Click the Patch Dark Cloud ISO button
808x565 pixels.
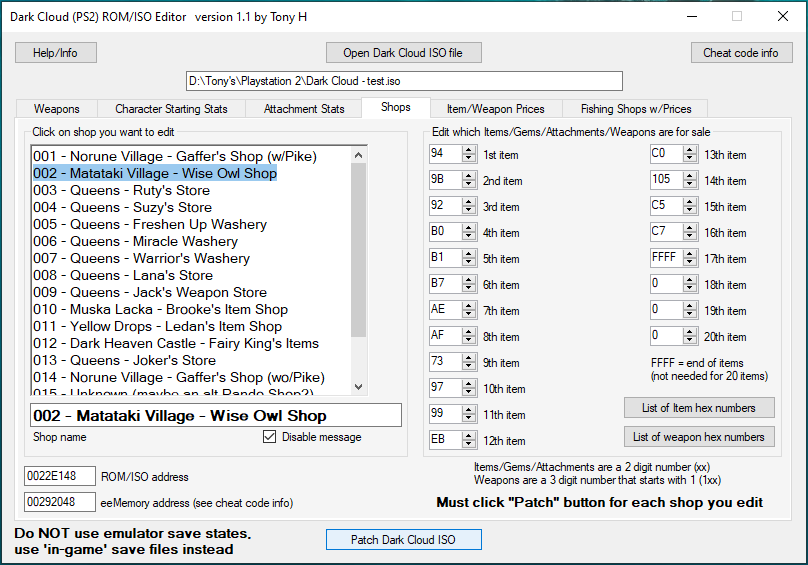point(403,540)
